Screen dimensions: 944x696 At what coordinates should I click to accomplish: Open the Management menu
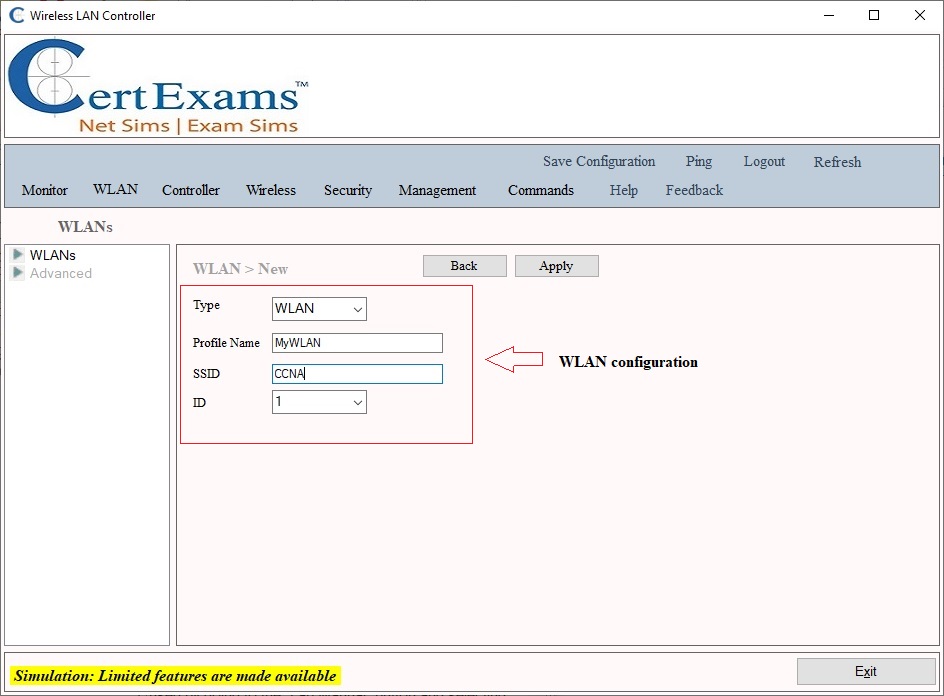click(x=437, y=189)
